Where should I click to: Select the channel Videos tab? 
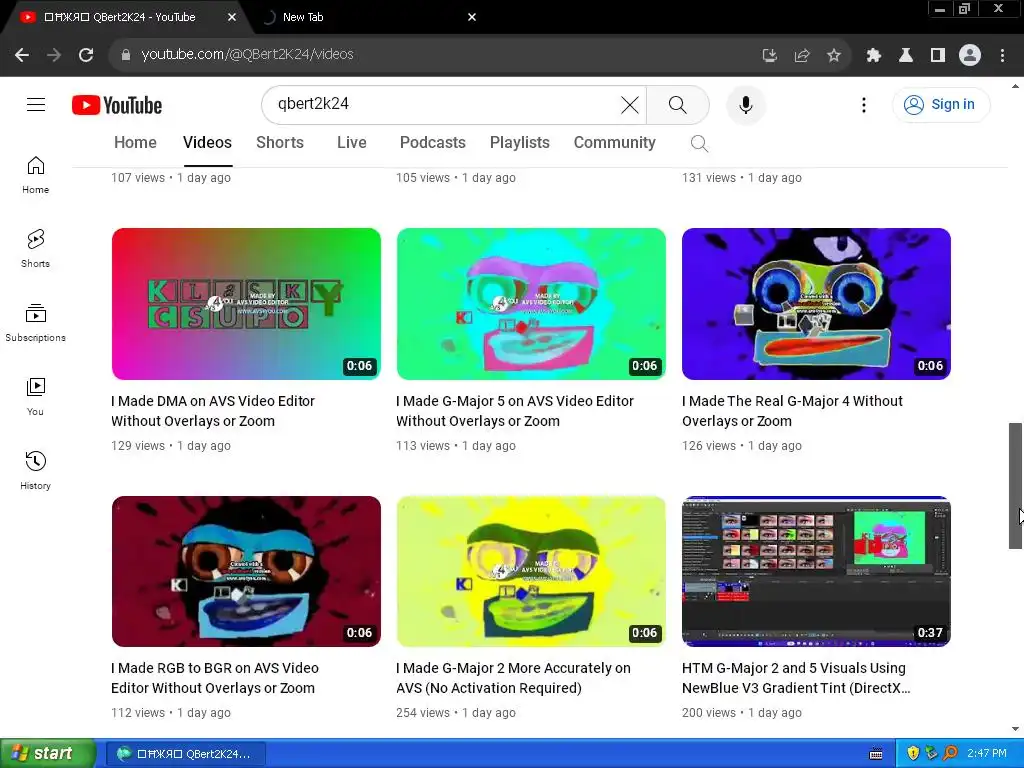207,142
